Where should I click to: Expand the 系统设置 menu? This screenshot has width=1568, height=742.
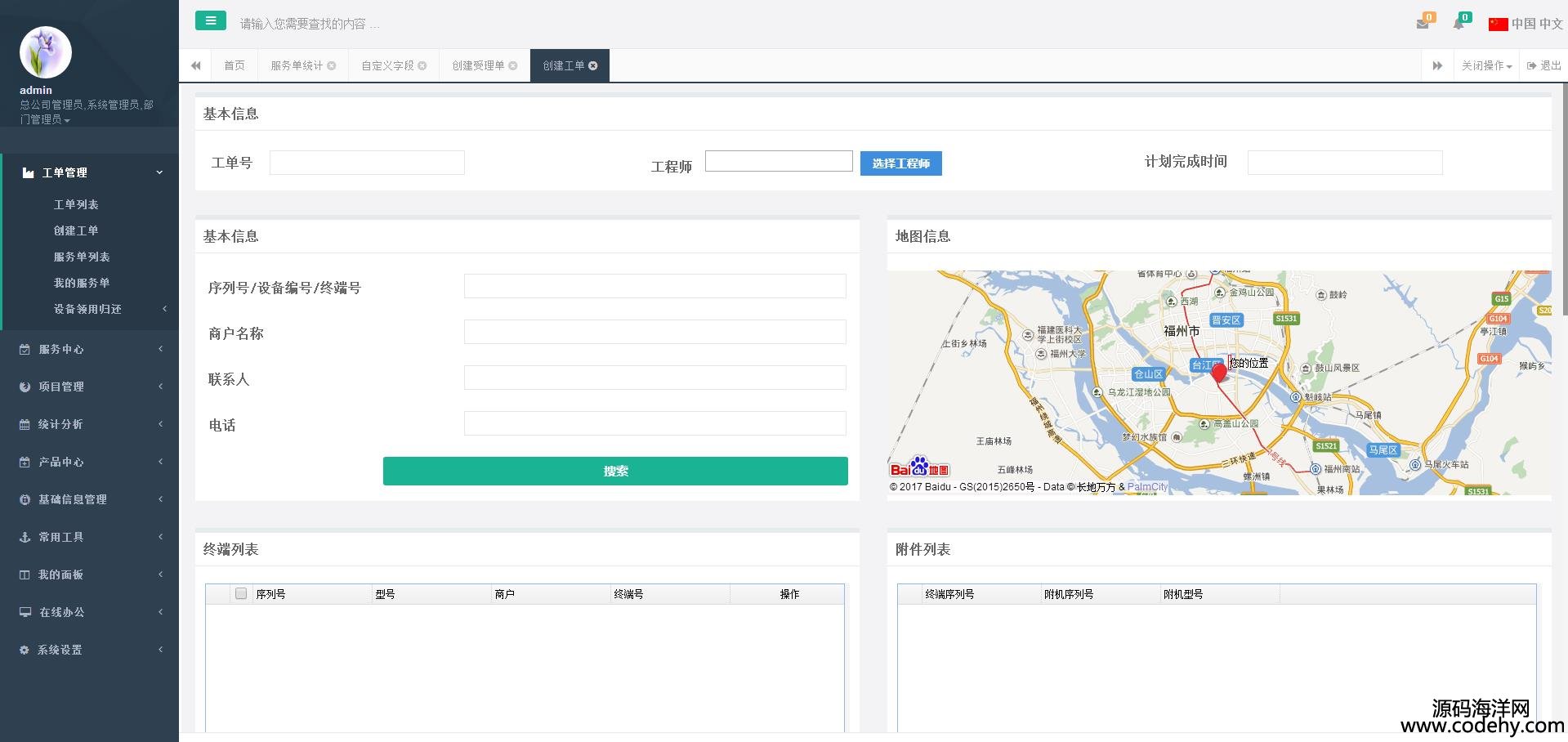[90, 650]
